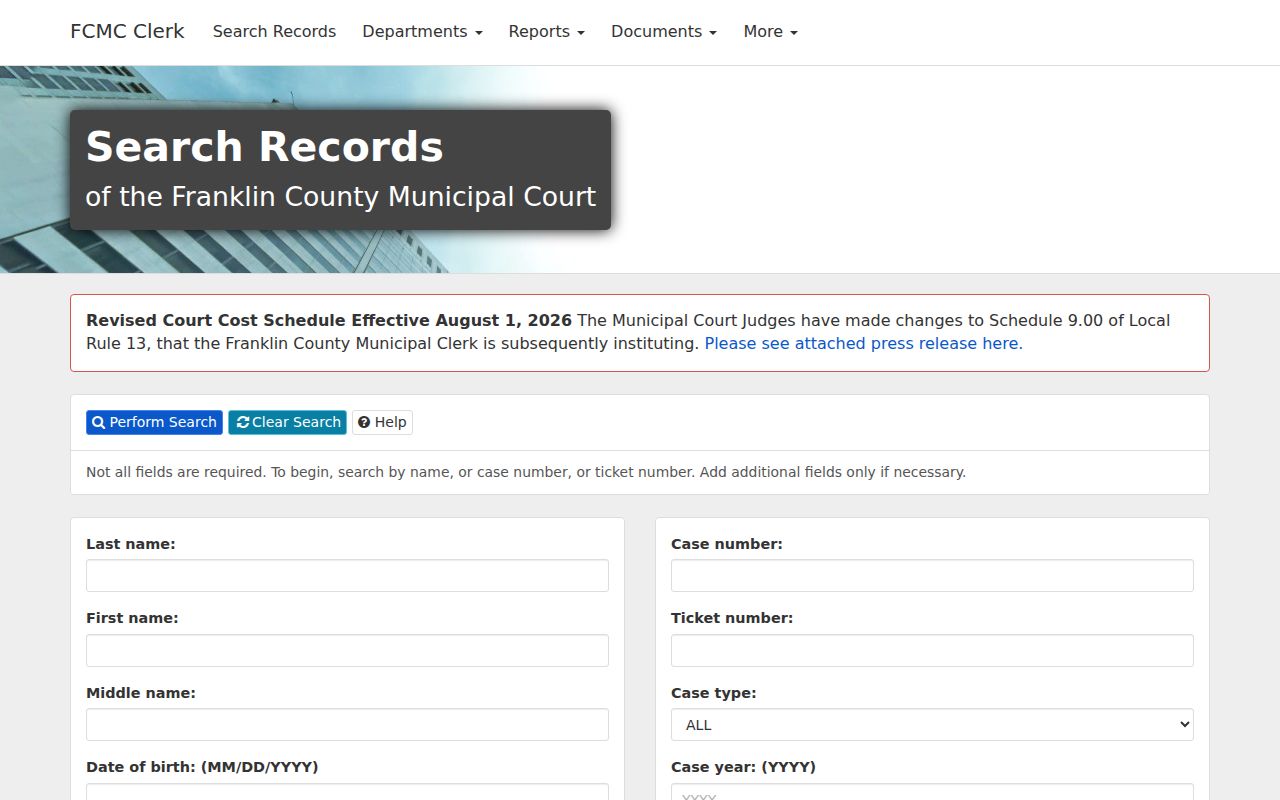
Task: Click 'of the Franklin County Municipal Court' subtitle
Action: click(340, 196)
